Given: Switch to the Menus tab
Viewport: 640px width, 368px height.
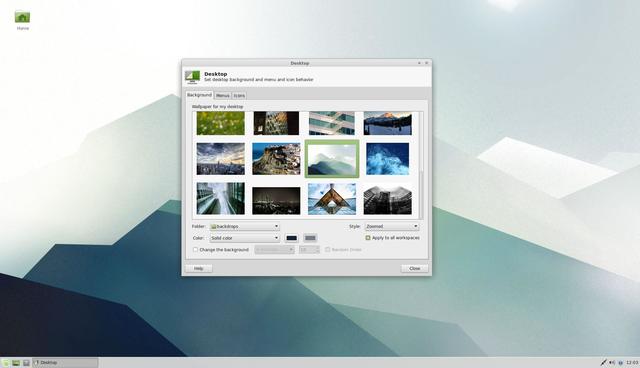Looking at the screenshot, I should [222, 95].
